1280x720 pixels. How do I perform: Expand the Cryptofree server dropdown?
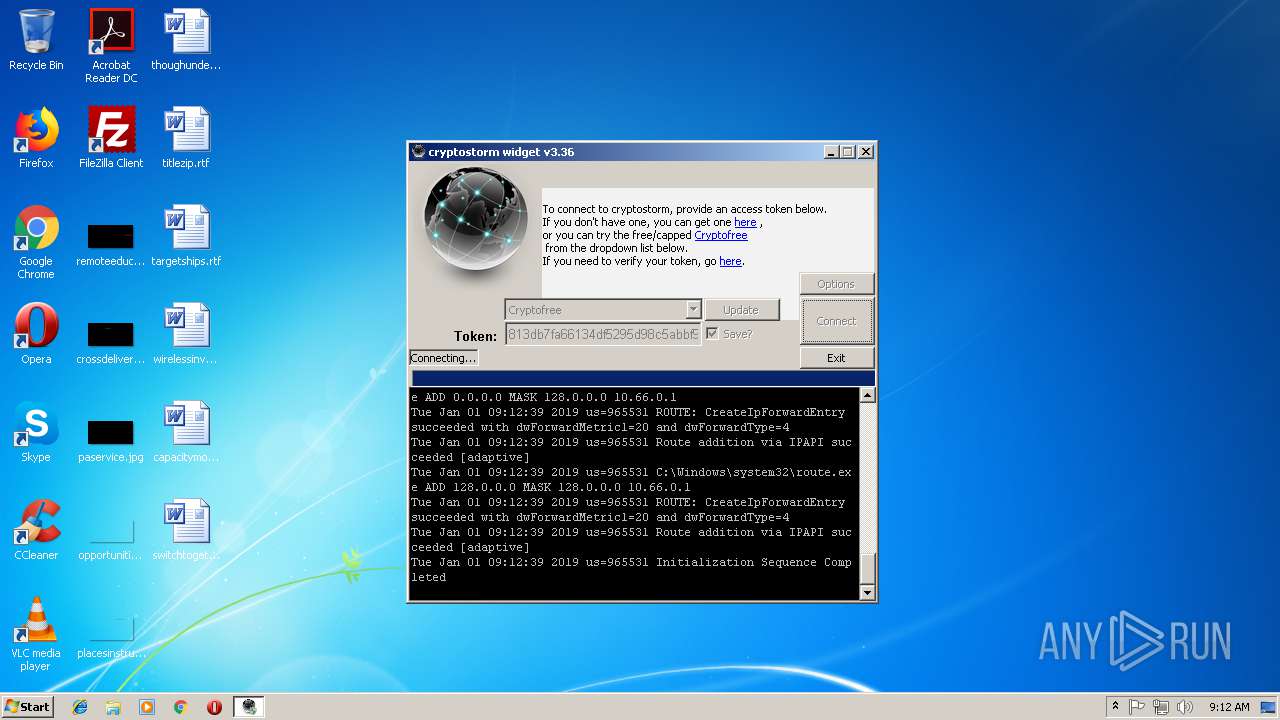coord(692,310)
